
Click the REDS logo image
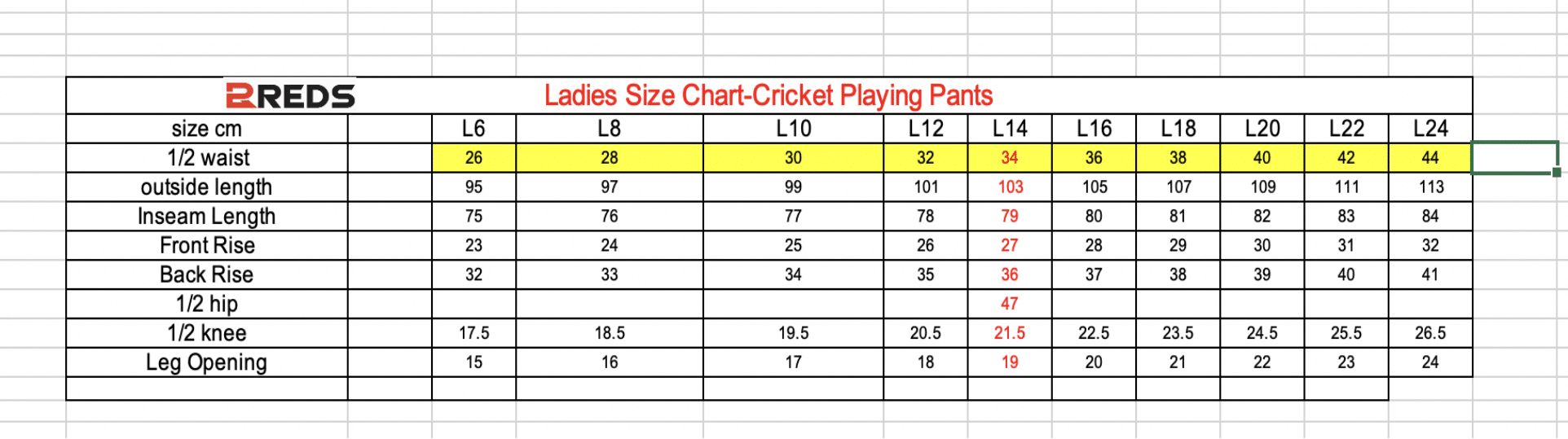point(290,96)
